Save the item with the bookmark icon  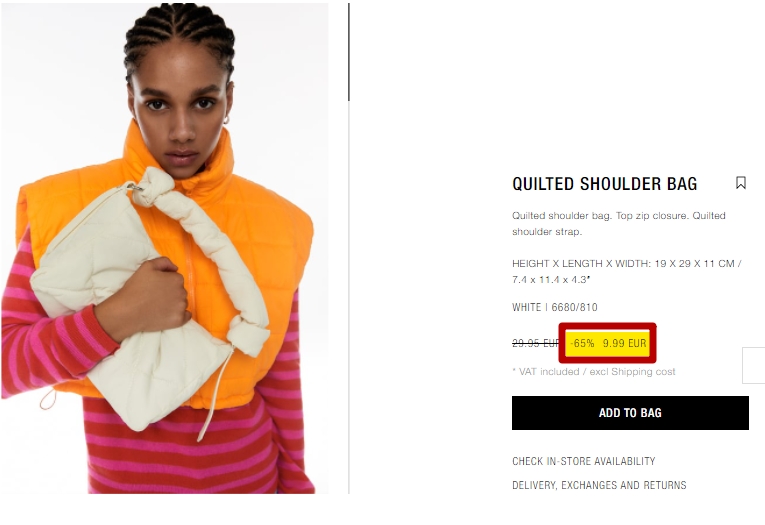741,183
